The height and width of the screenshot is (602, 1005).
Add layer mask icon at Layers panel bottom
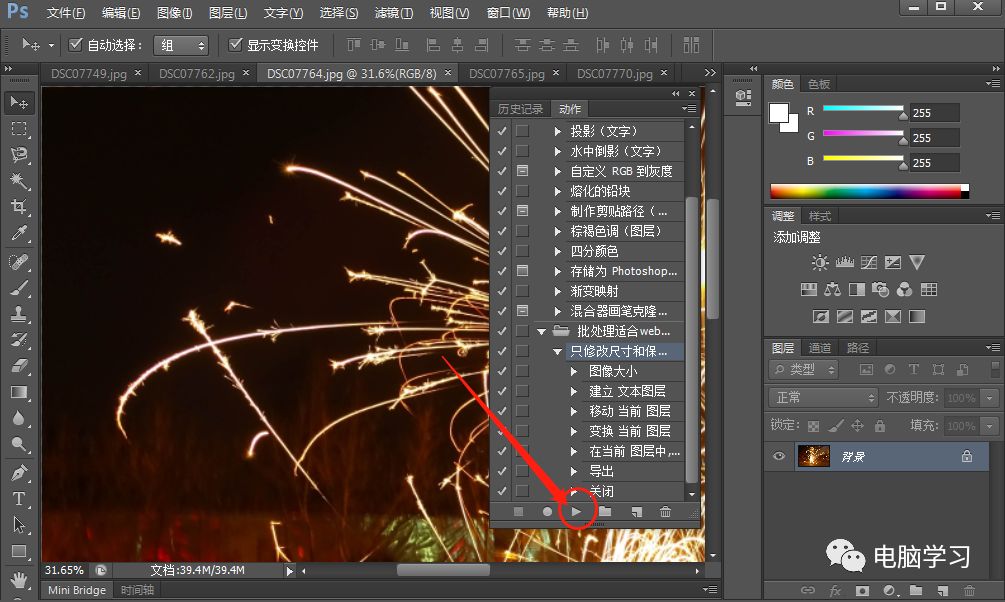862,590
